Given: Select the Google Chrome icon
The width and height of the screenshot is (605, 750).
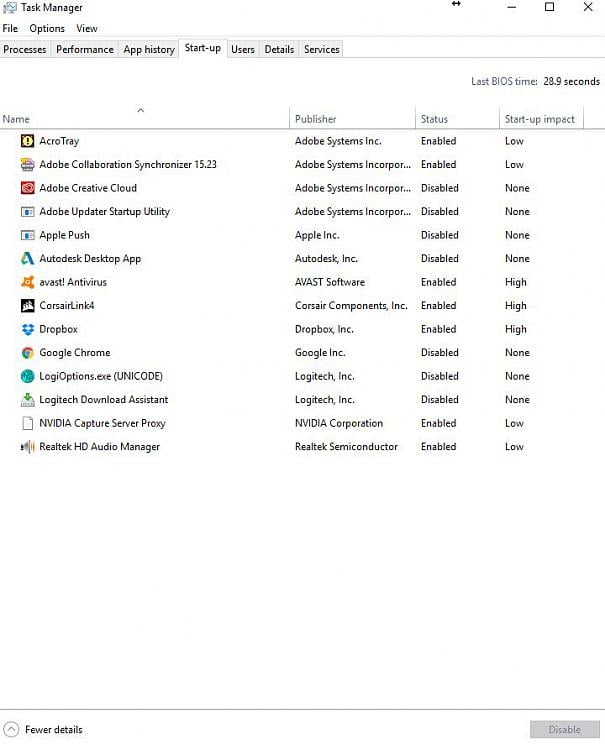Looking at the screenshot, I should point(28,353).
